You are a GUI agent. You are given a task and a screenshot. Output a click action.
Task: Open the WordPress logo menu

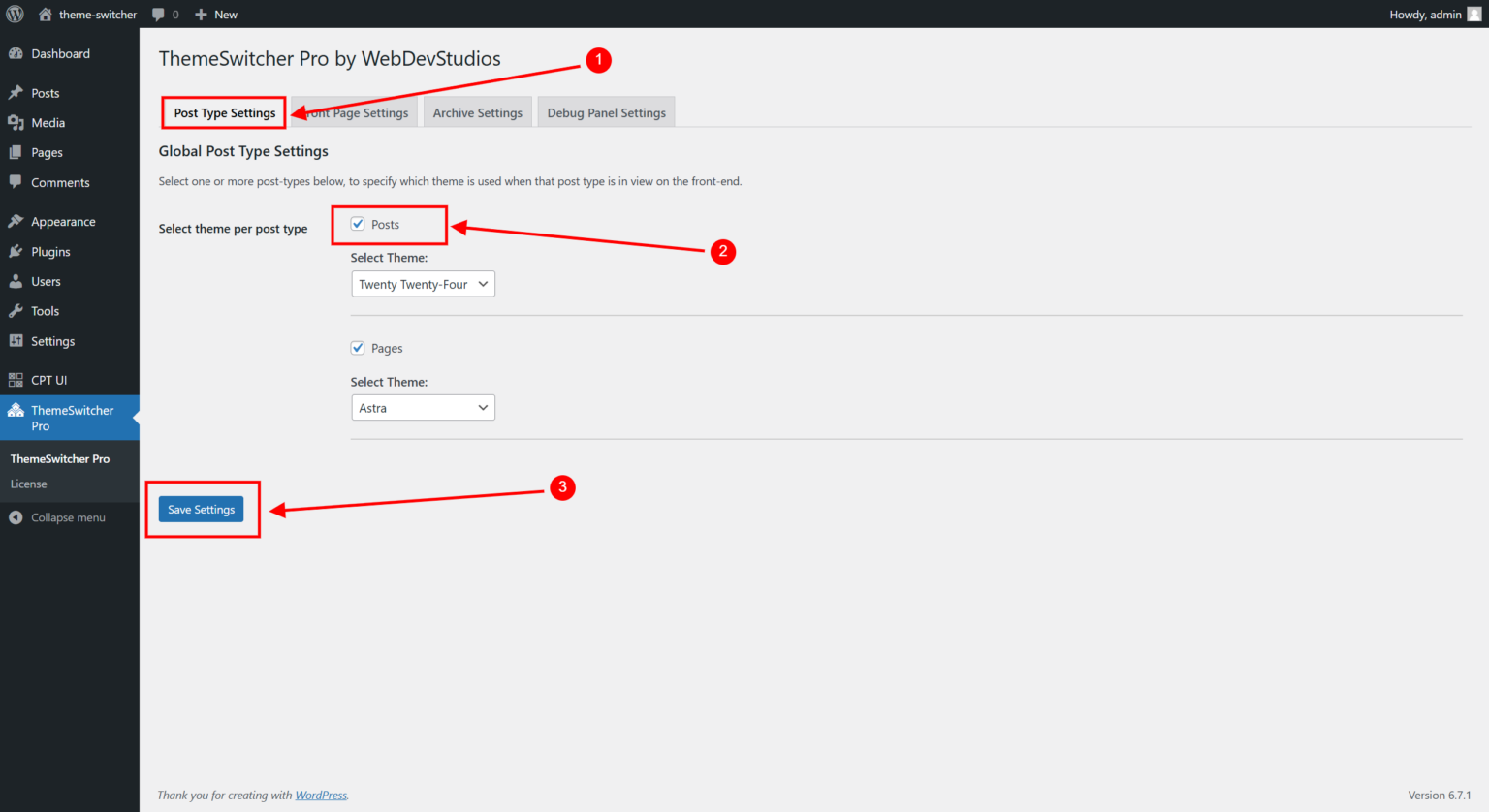pyautogui.click(x=14, y=14)
